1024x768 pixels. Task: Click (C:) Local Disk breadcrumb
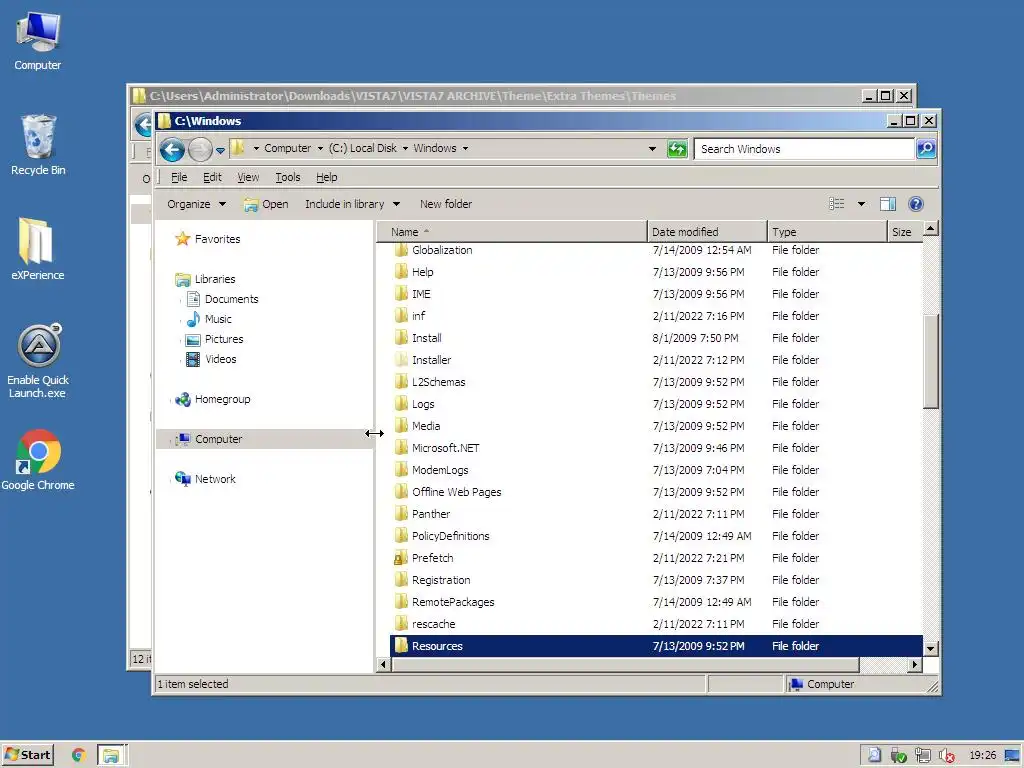pyautogui.click(x=362, y=148)
